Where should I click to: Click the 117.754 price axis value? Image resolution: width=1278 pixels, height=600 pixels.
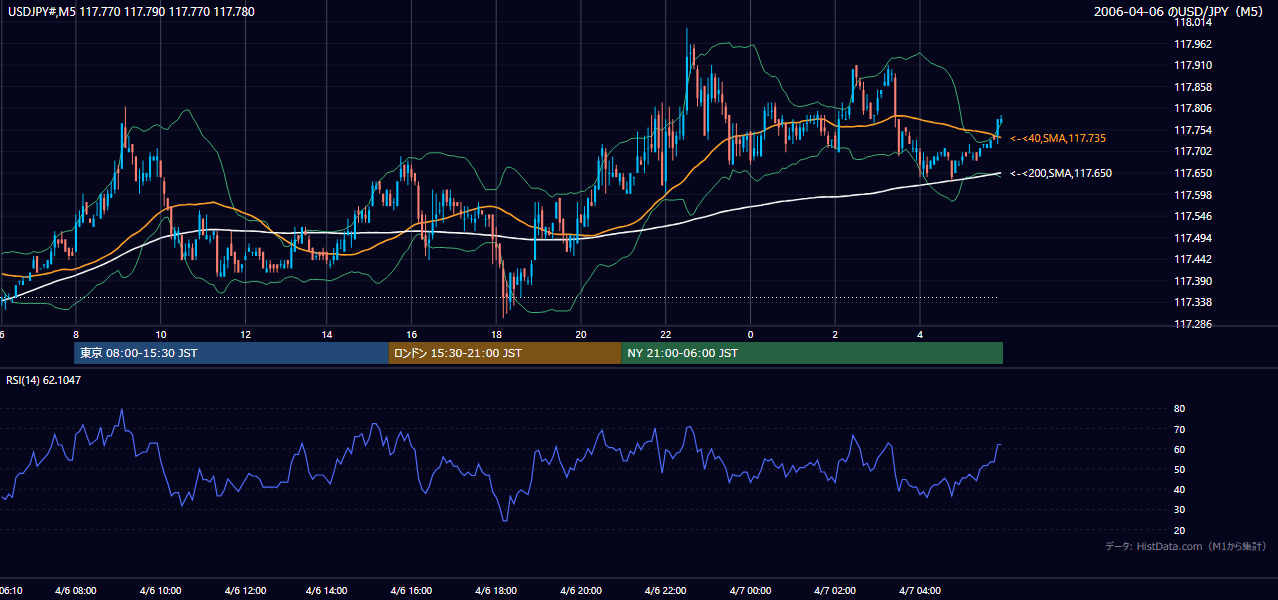[1193, 130]
